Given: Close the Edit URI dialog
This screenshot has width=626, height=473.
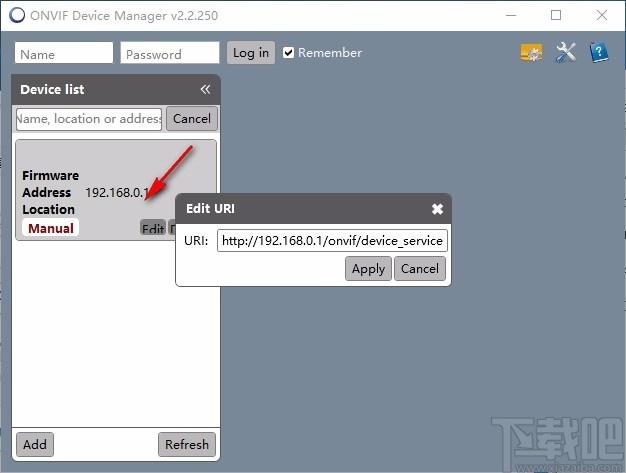Looking at the screenshot, I should pos(437,209).
